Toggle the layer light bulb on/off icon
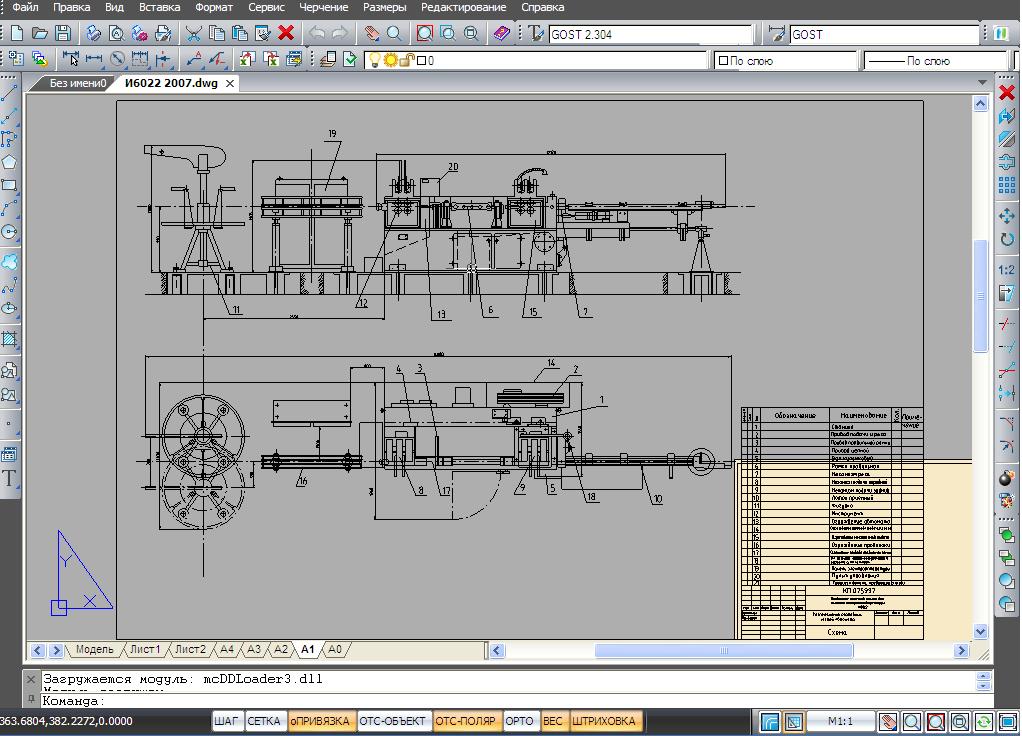The width and height of the screenshot is (1022, 736). click(375, 61)
